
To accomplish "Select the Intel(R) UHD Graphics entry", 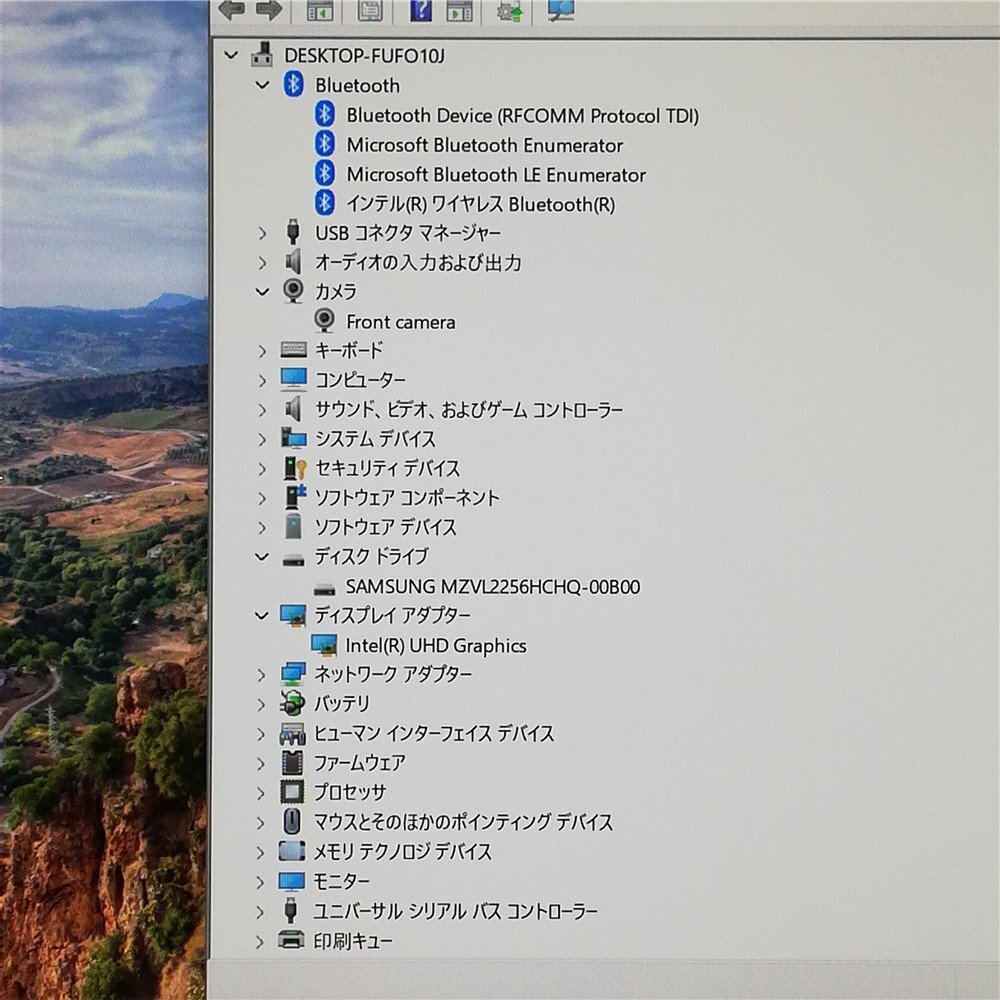I will 436,645.
